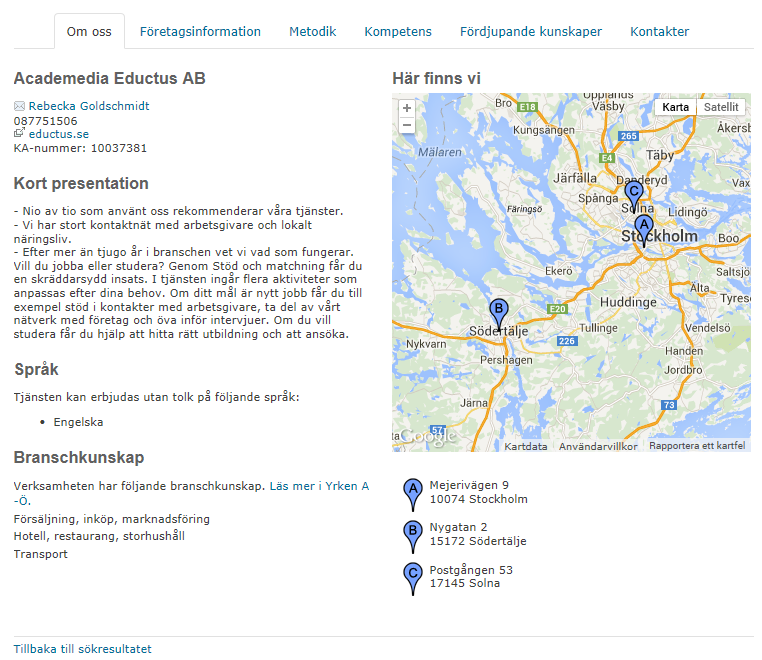Click Academedia Eductus AB heading
The height and width of the screenshot is (660, 762).
[x=110, y=78]
